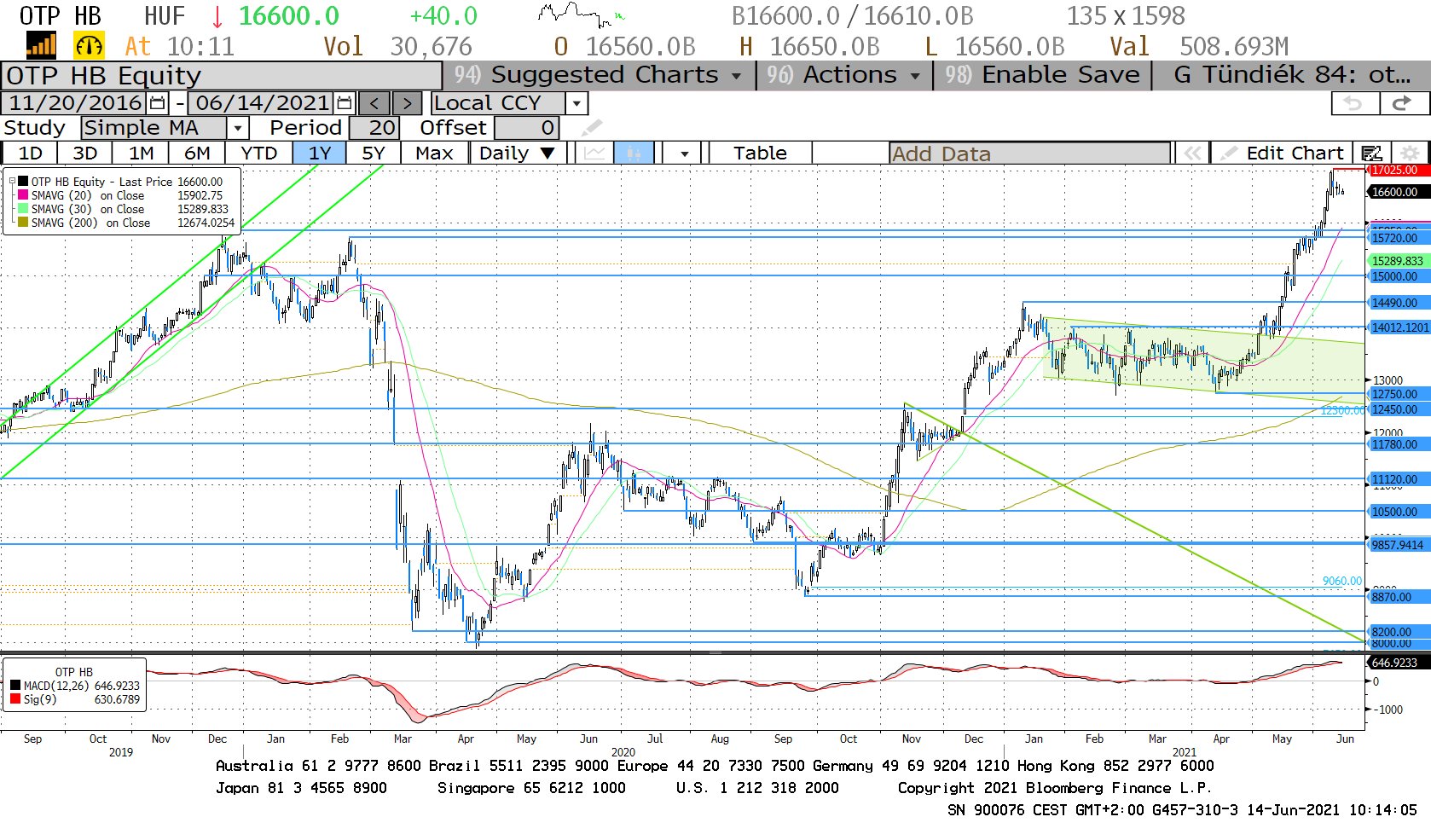Viewport: 1431px width, 840px height.
Task: Click the OTP HB Equity security field
Action: (222, 75)
